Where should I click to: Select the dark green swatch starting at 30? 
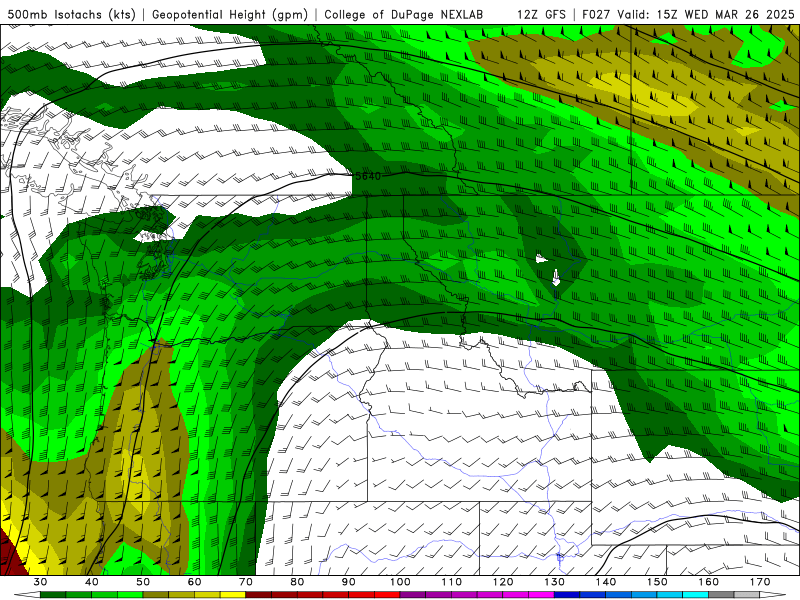click(x=53, y=595)
